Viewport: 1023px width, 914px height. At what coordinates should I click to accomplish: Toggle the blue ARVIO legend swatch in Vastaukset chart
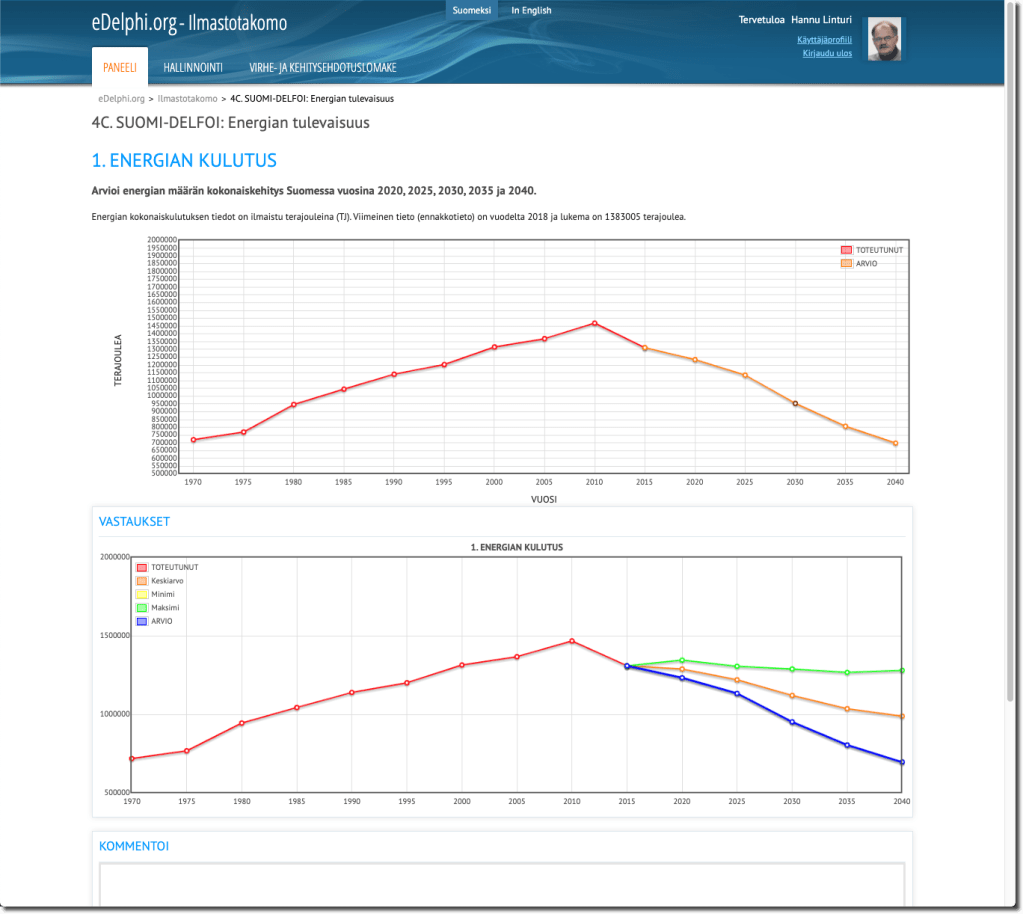(141, 621)
